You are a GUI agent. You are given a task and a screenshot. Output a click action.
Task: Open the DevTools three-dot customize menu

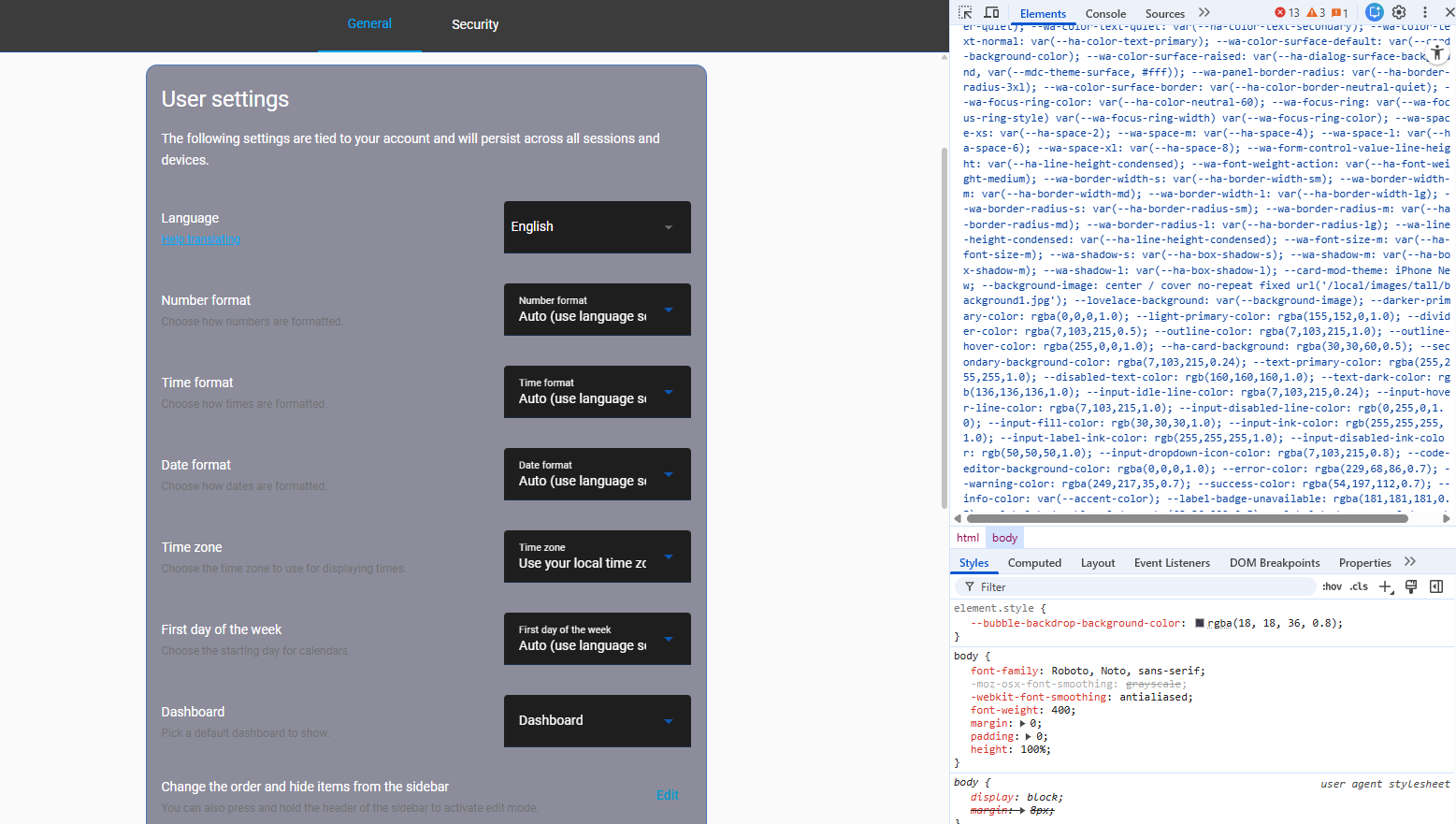(x=1424, y=12)
